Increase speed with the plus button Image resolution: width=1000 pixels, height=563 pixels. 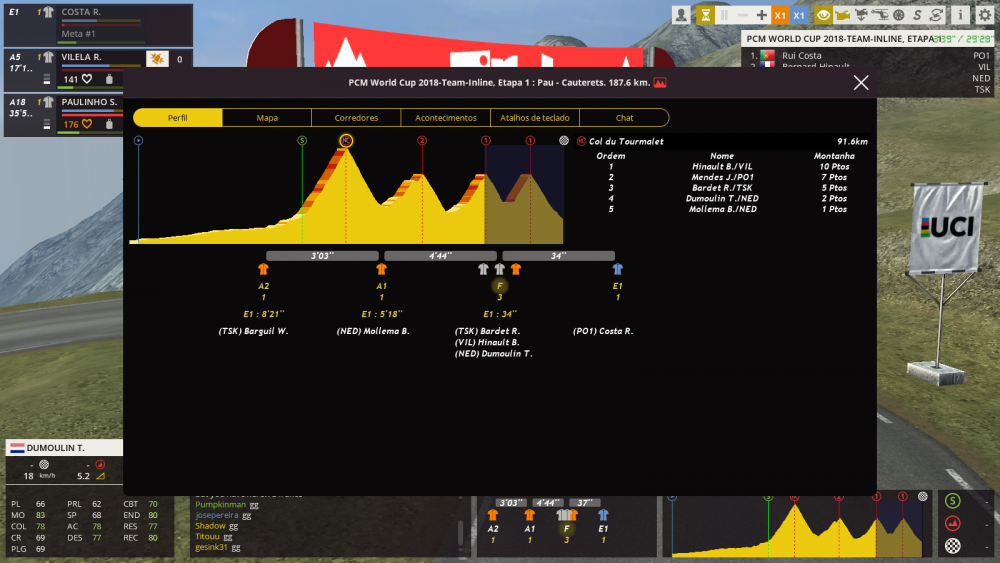tap(761, 15)
